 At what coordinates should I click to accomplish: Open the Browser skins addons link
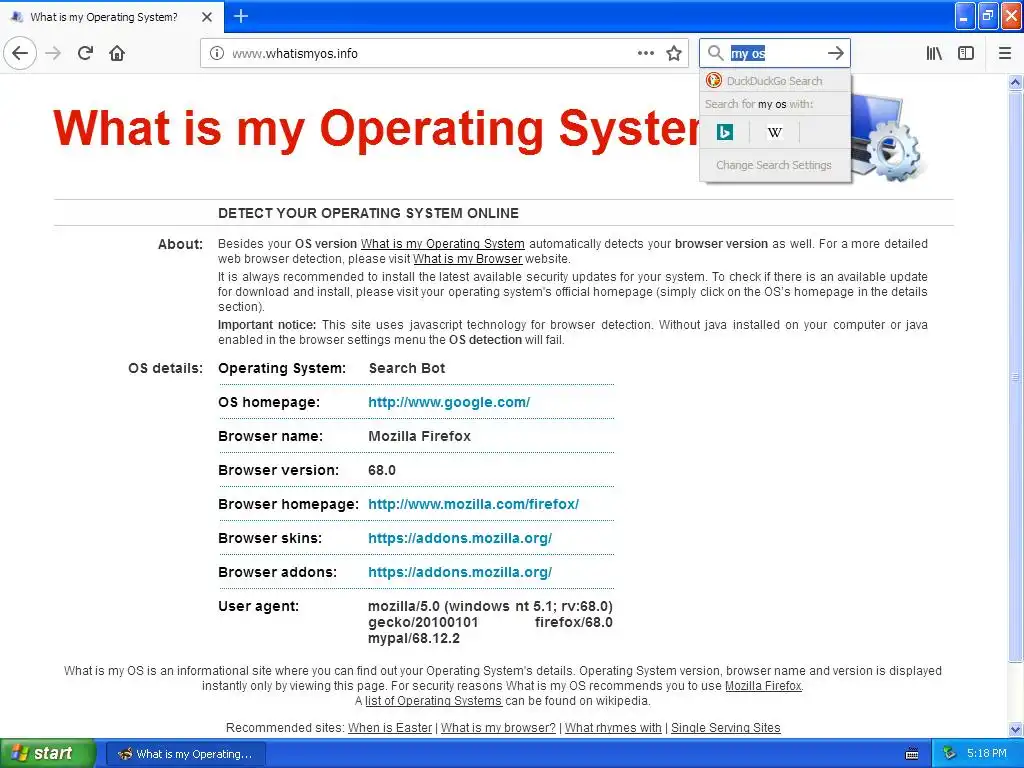point(460,538)
